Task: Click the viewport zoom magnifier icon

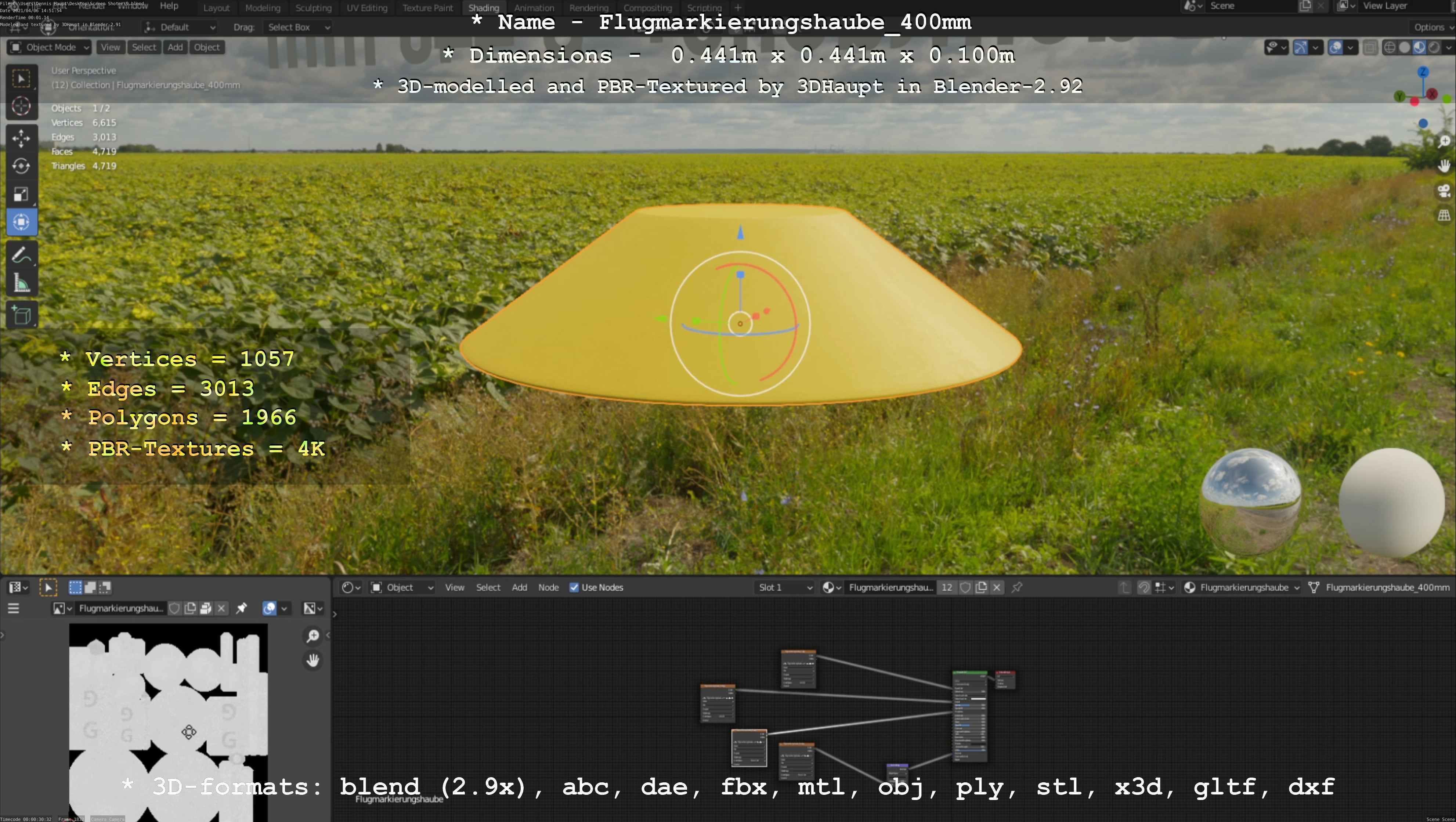Action: tap(1444, 141)
